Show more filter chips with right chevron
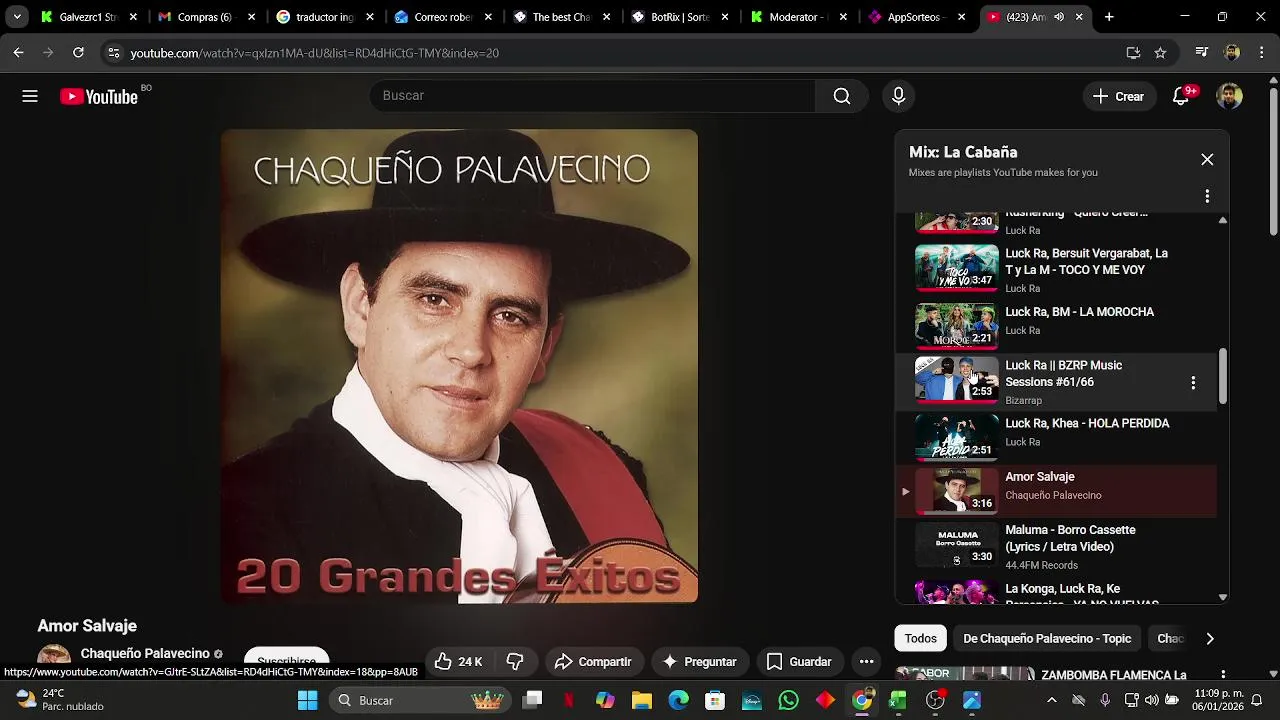1280x720 pixels. pyautogui.click(x=1210, y=639)
